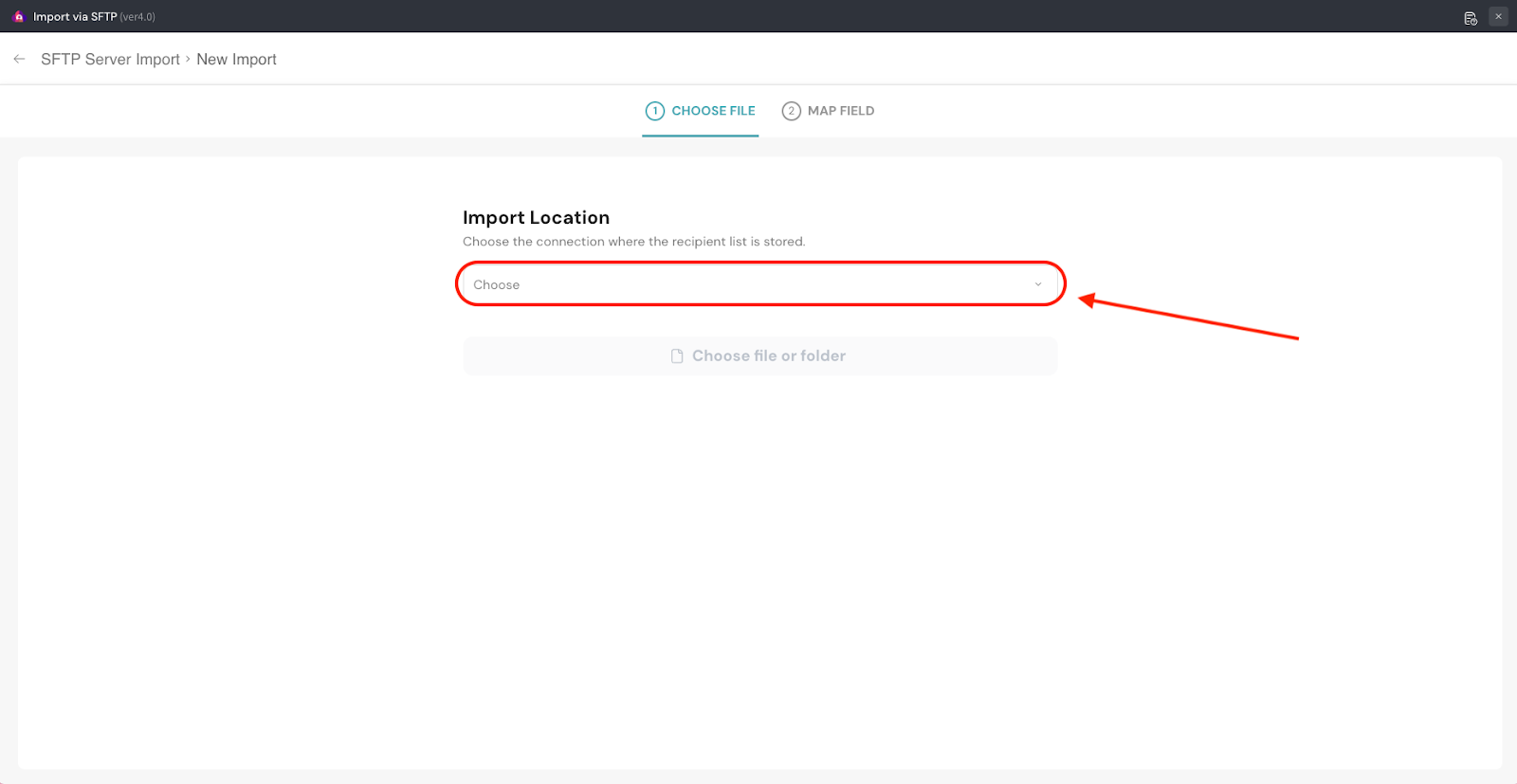Image resolution: width=1517 pixels, height=784 pixels.
Task: Click the recipient list description text
Action: click(x=633, y=242)
